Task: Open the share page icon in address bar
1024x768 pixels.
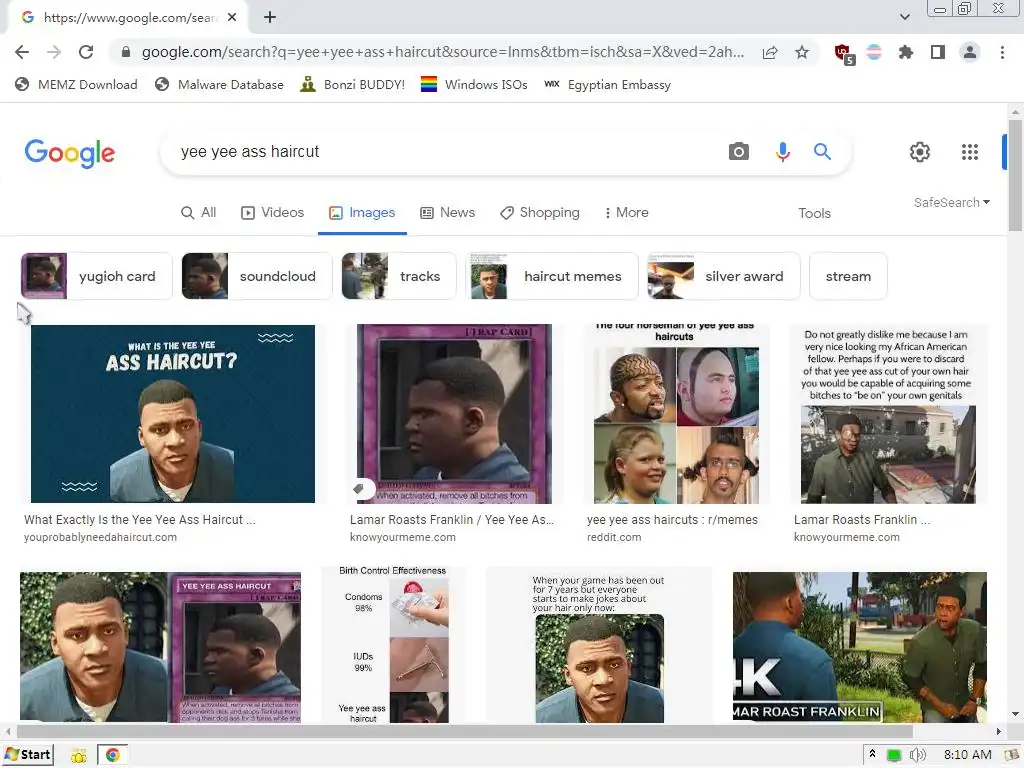Action: [770, 52]
